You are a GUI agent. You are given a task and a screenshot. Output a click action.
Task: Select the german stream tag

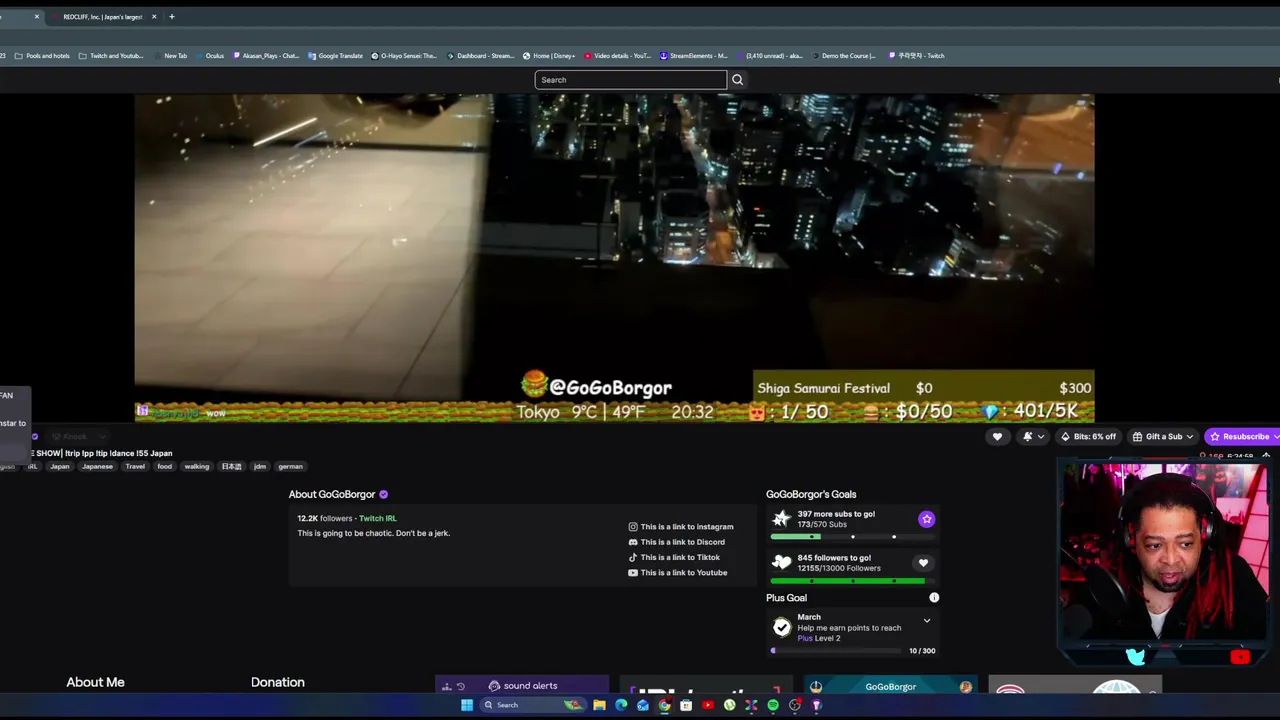pyautogui.click(x=290, y=467)
